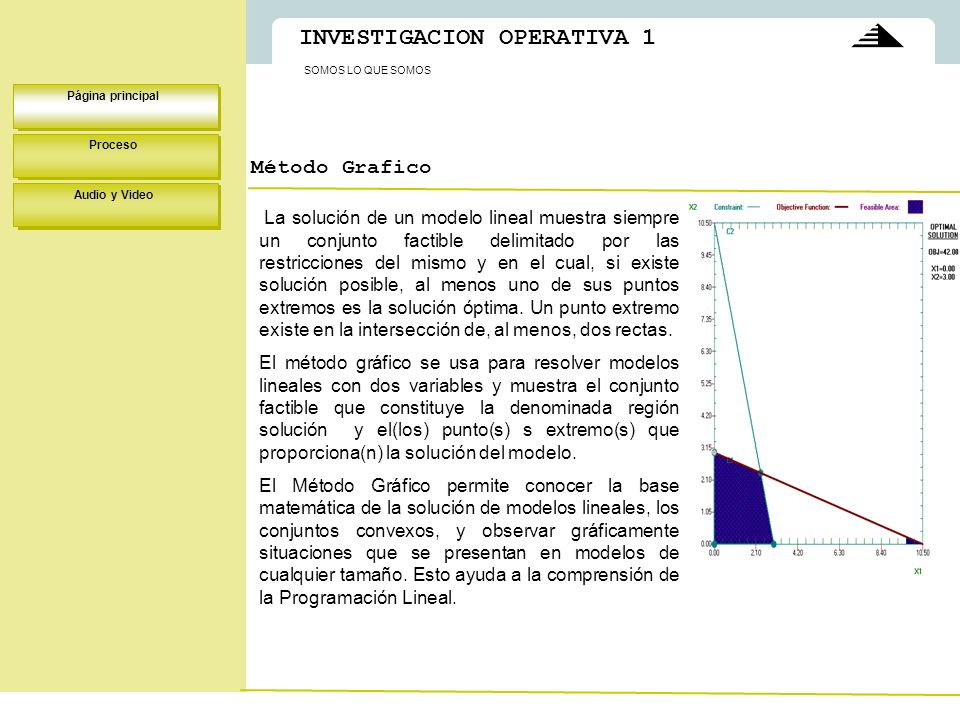
Task: Click the linear programming graph image
Action: [x=822, y=388]
